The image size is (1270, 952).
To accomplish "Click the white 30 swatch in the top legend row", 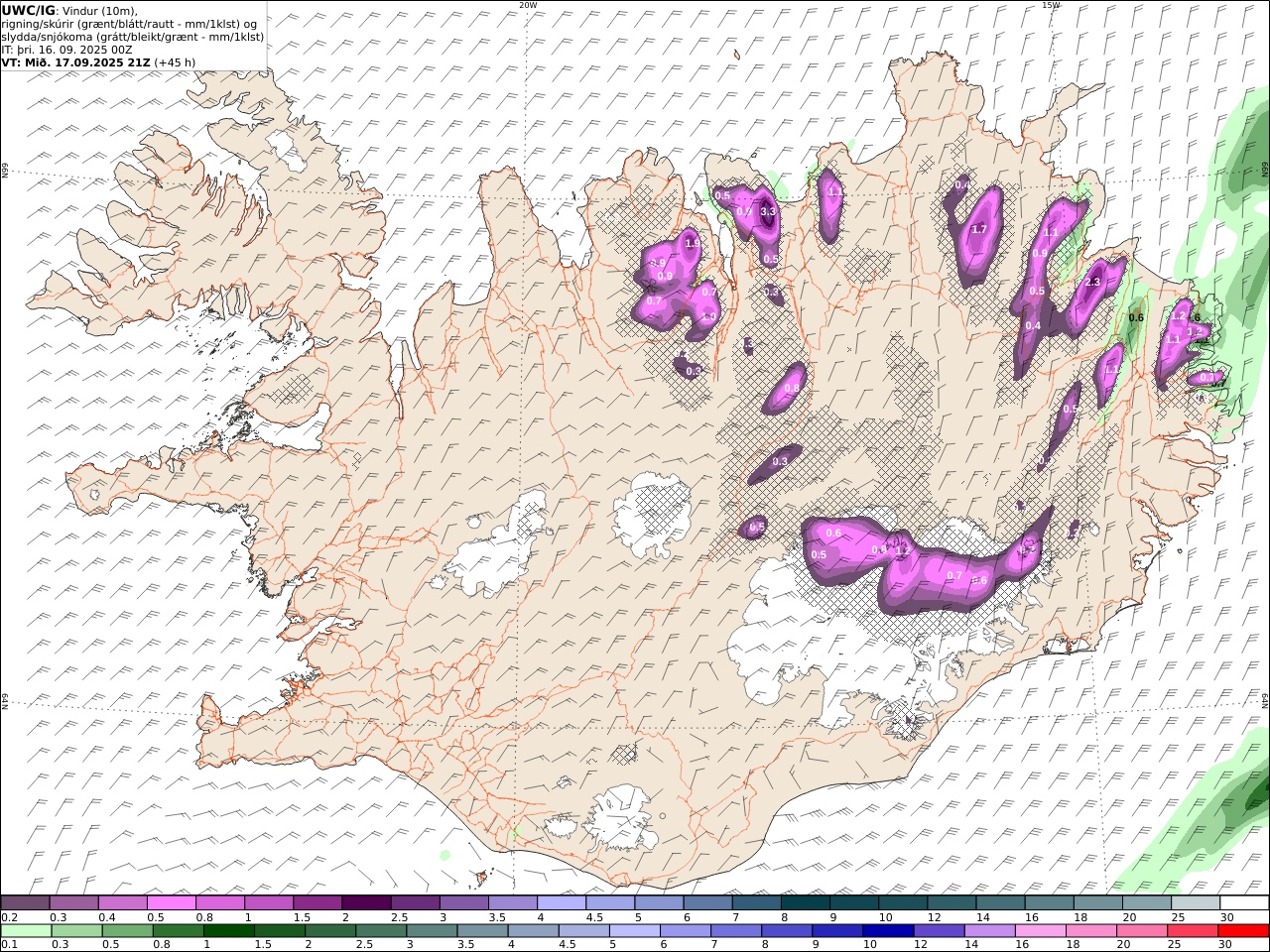I will click(1244, 902).
